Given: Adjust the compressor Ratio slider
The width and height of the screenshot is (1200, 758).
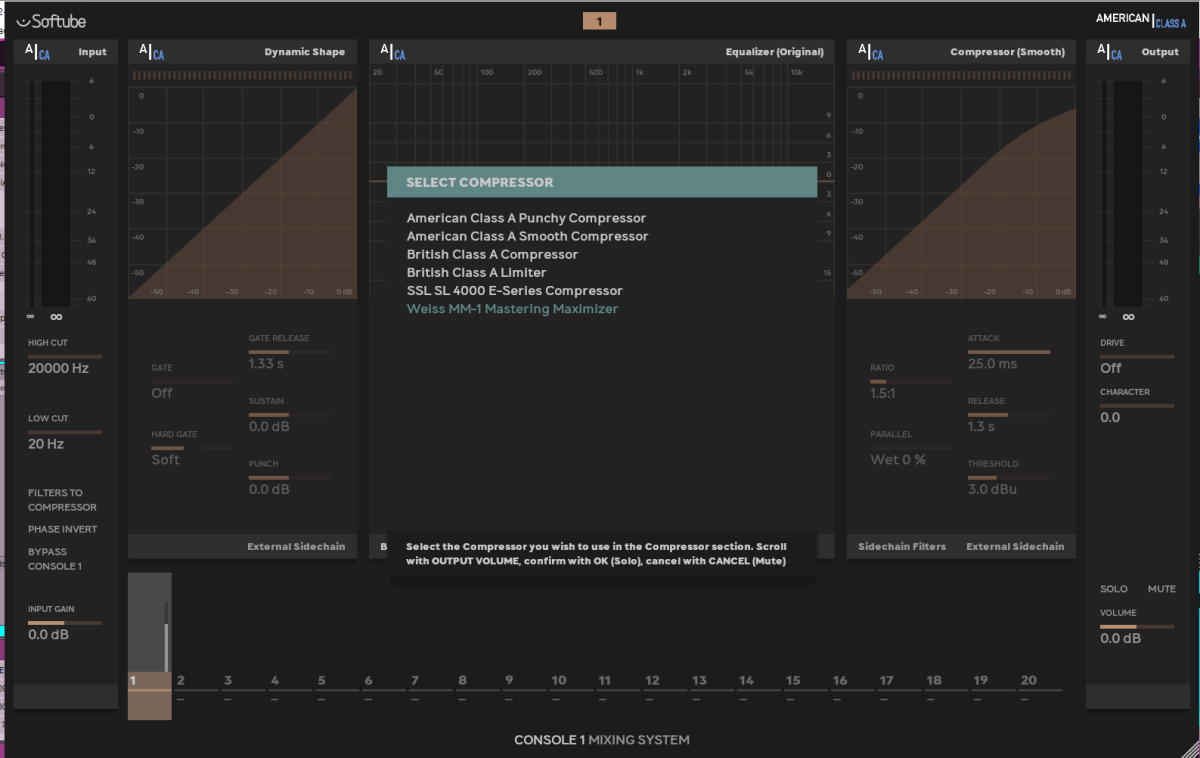Looking at the screenshot, I should pos(911,382).
